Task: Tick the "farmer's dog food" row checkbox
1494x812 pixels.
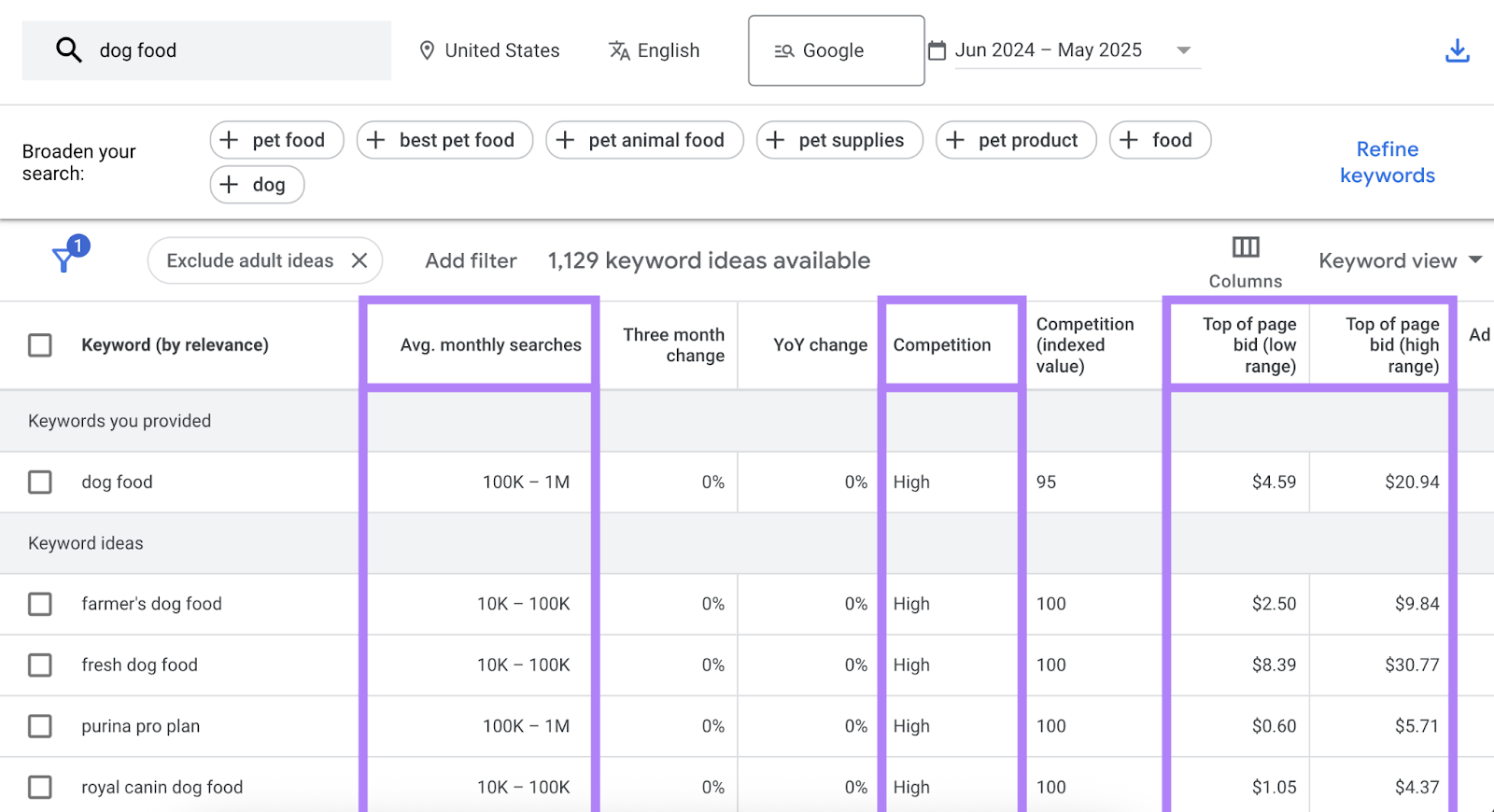Action: [40, 604]
